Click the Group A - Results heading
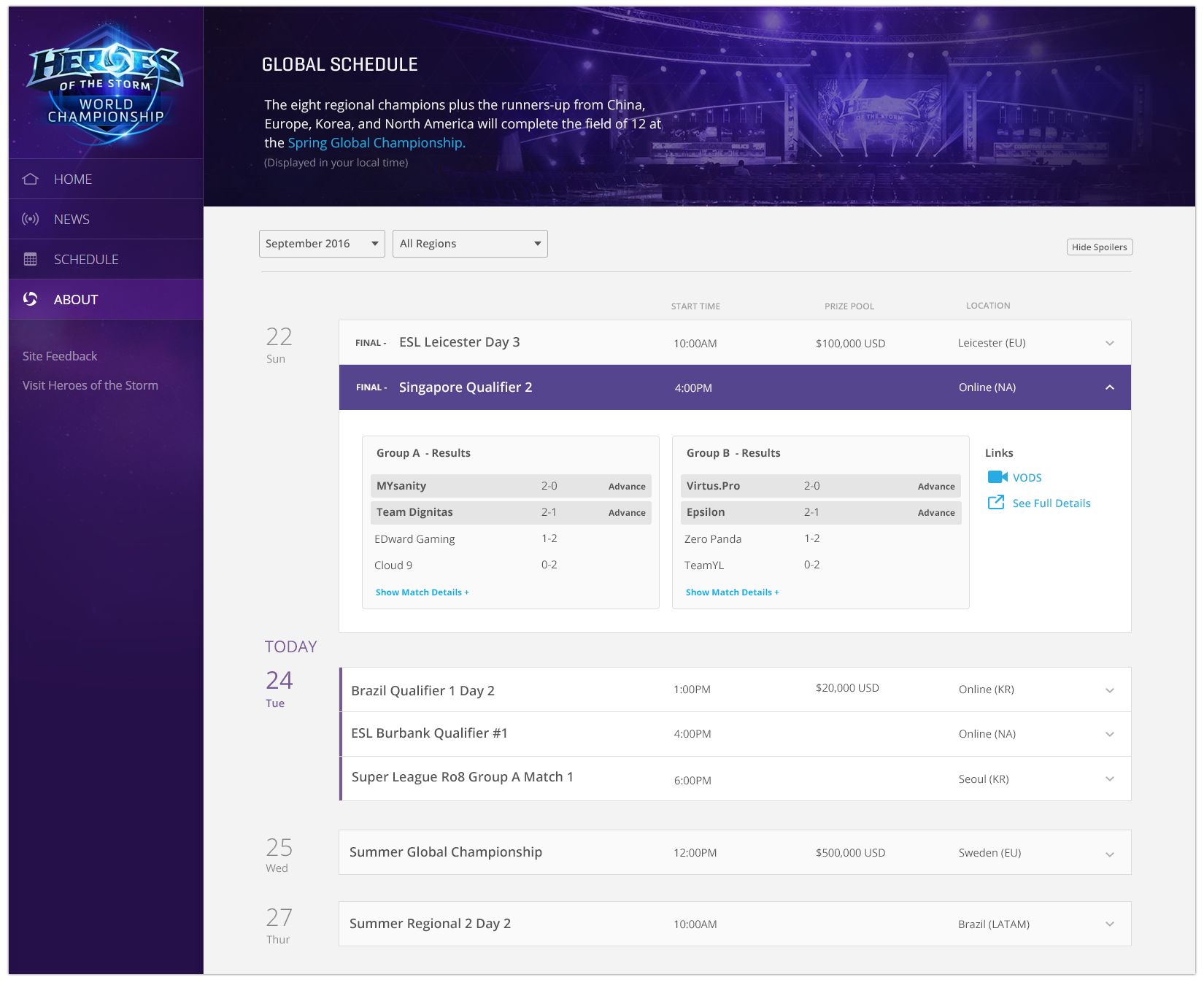The height and width of the screenshot is (985, 1204). [423, 453]
